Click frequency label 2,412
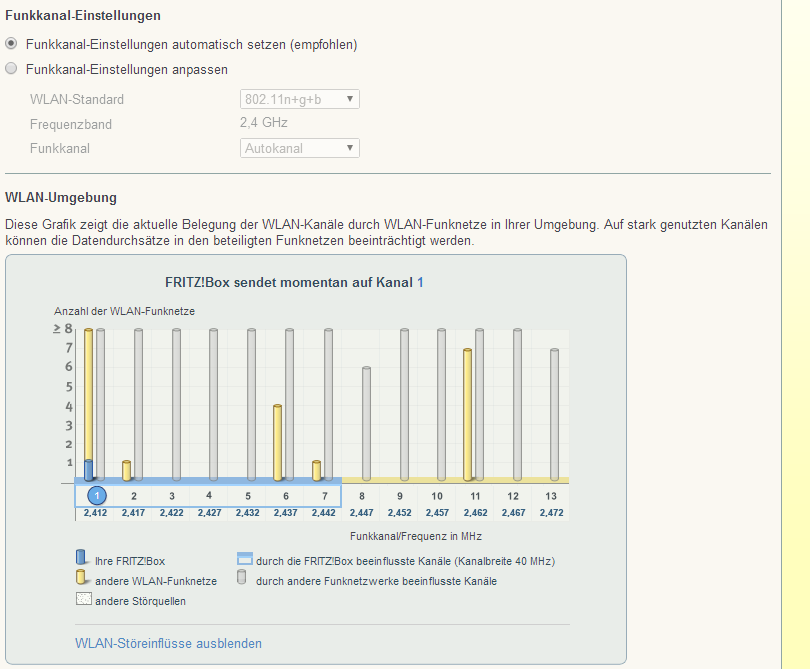Screen dimensions: 810x669 [96, 513]
